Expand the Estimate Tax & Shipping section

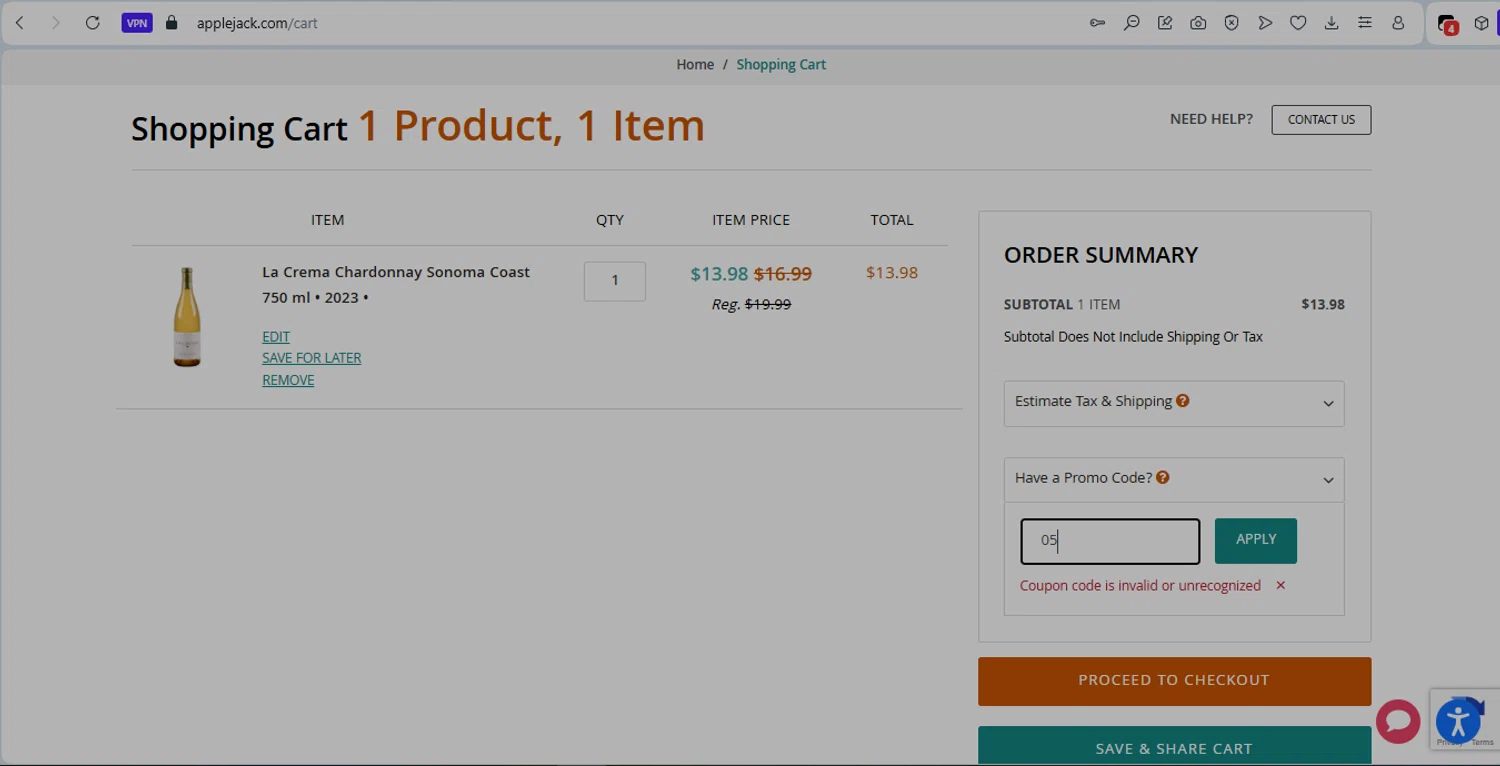click(1174, 403)
